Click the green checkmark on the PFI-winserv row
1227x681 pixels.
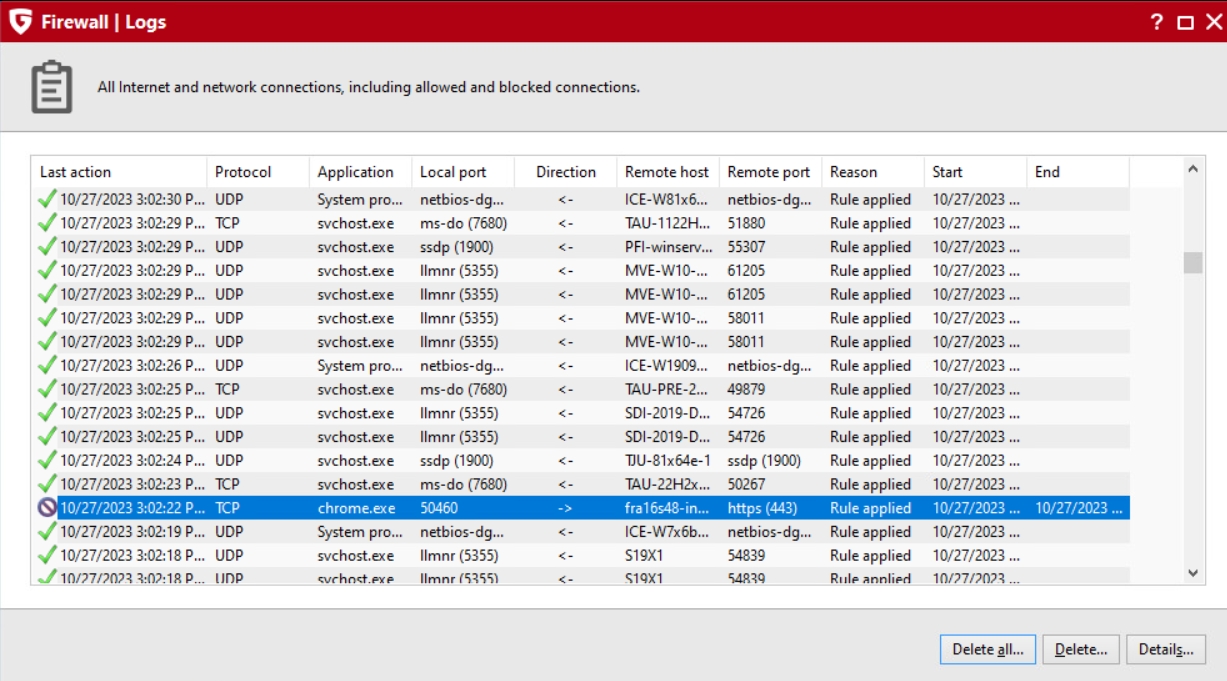(x=47, y=246)
